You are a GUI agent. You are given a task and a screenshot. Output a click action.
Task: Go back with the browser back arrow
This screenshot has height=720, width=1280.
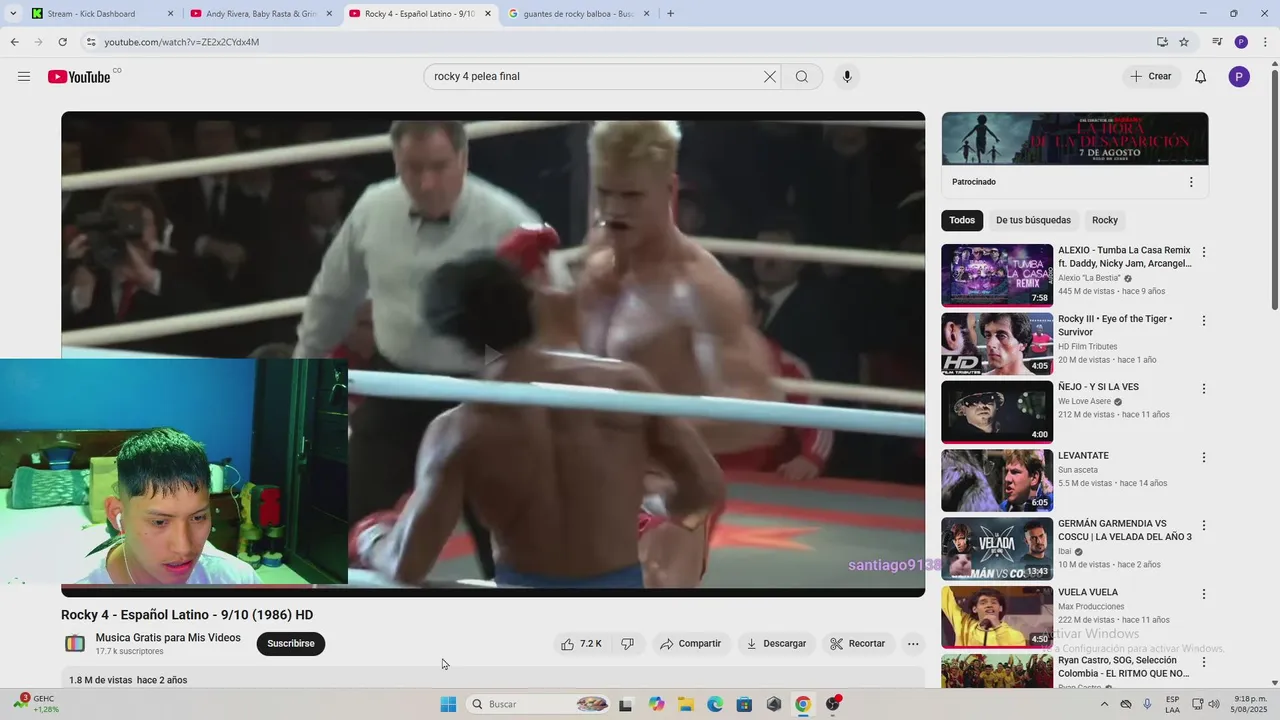click(x=14, y=42)
